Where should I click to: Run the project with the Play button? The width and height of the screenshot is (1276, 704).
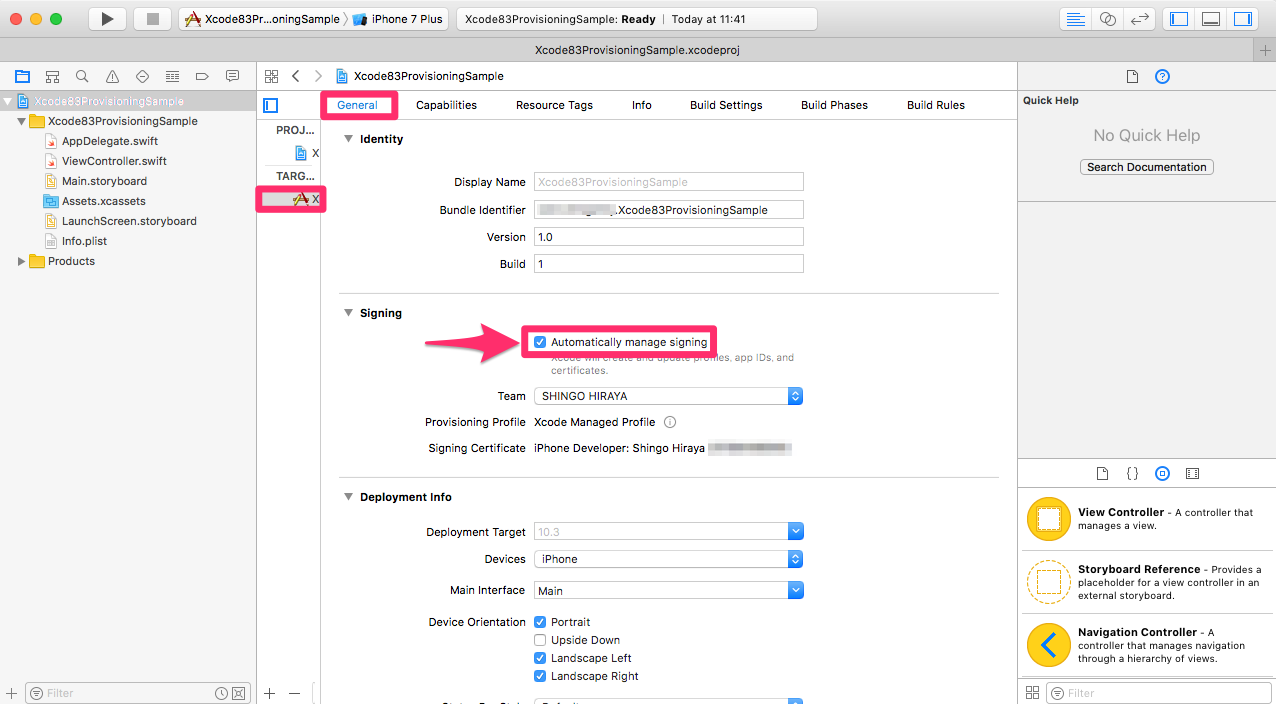coord(107,19)
